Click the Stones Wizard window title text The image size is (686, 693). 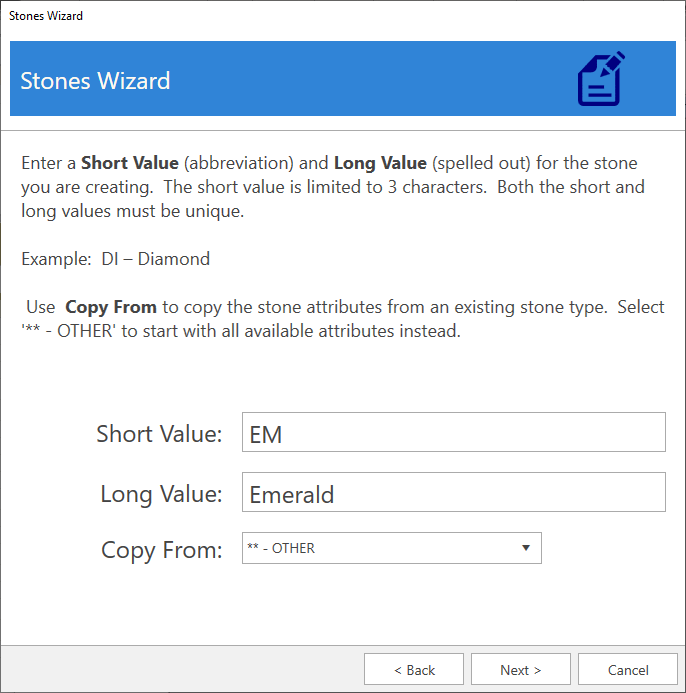point(46,16)
